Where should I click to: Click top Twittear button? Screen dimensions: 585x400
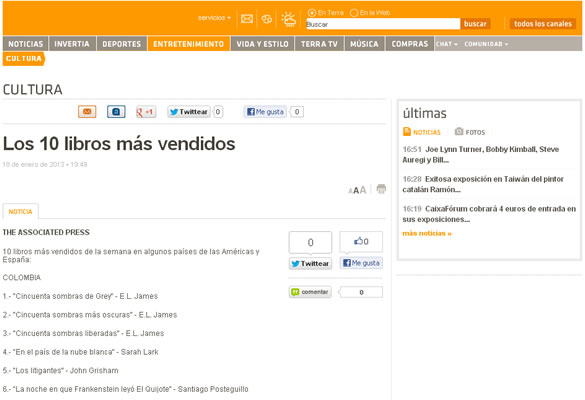[x=189, y=112]
